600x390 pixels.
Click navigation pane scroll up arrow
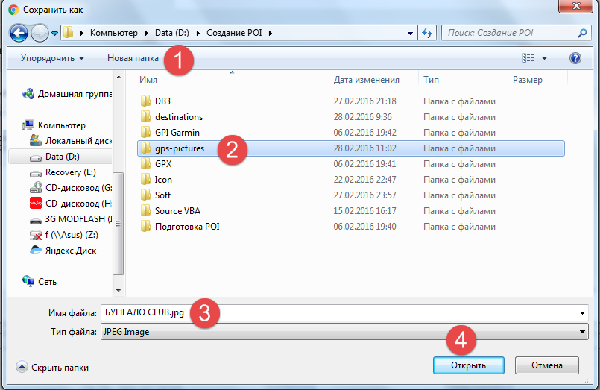point(119,77)
